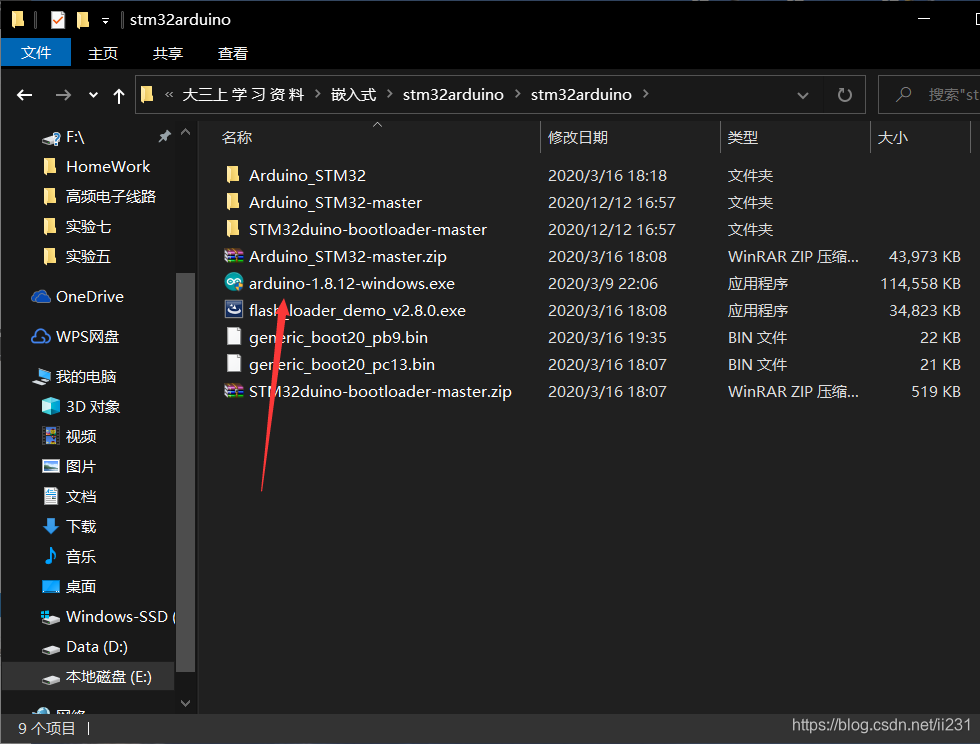The image size is (980, 744).
Task: Open 桌面 in navigation pane
Action: click(81, 586)
